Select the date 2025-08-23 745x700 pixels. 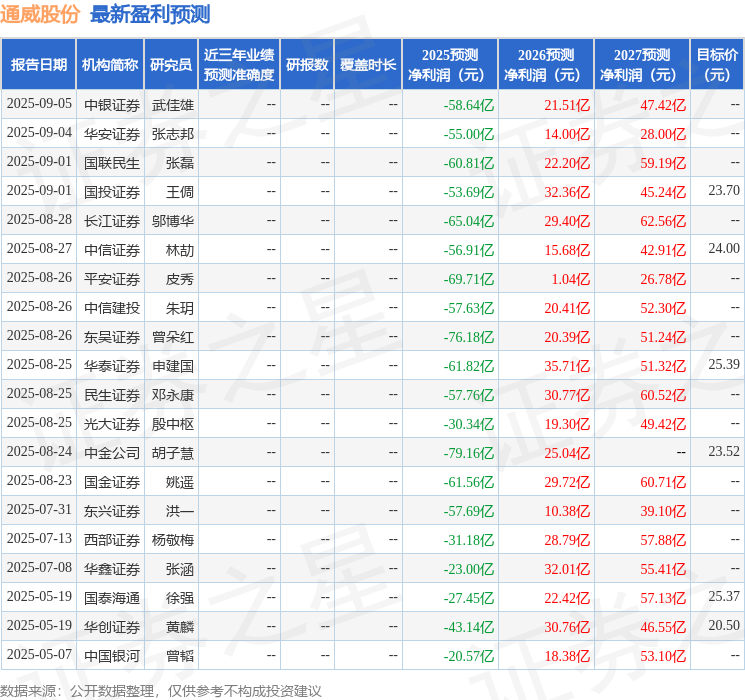39,481
